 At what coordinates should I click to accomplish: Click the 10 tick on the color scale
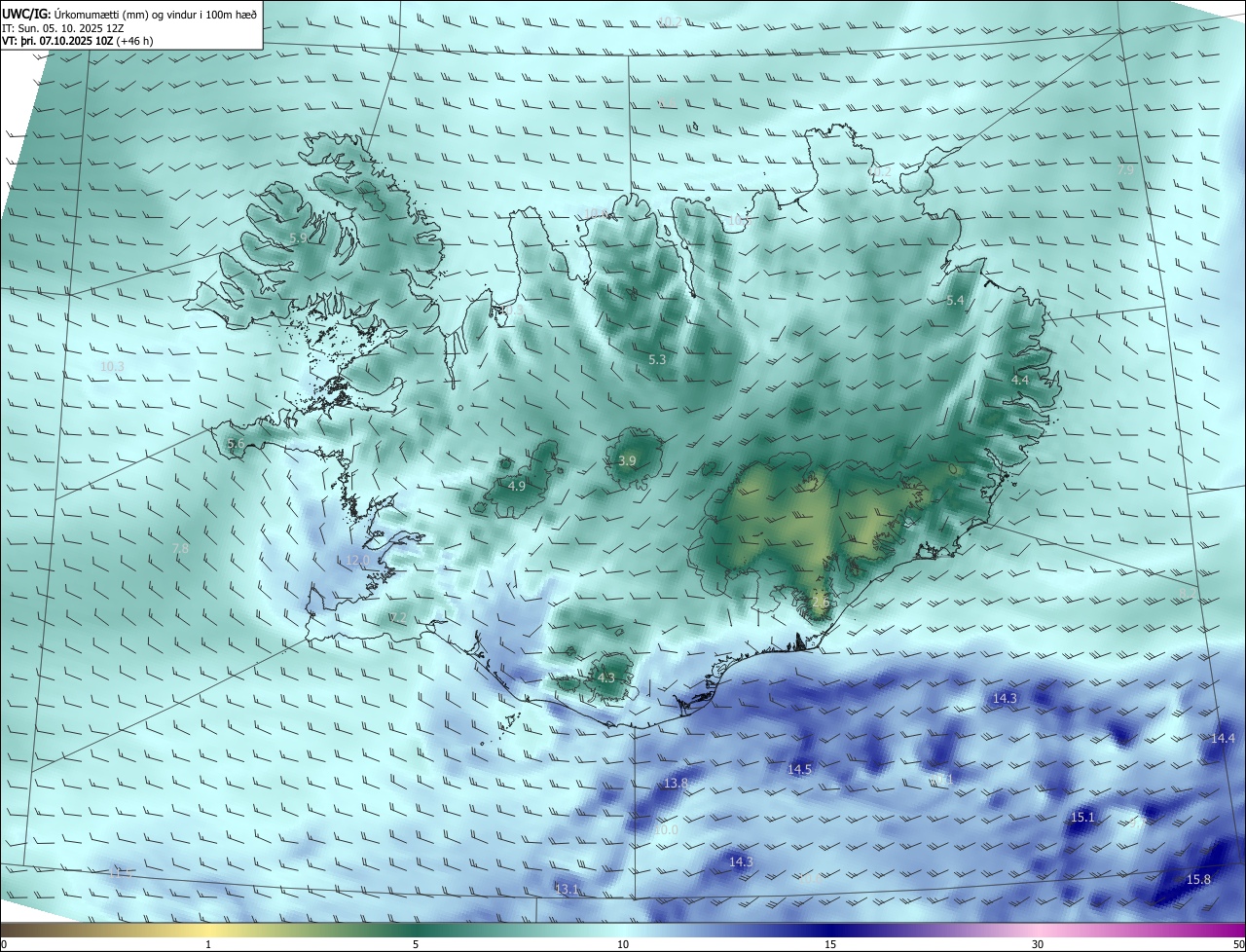pyautogui.click(x=623, y=945)
